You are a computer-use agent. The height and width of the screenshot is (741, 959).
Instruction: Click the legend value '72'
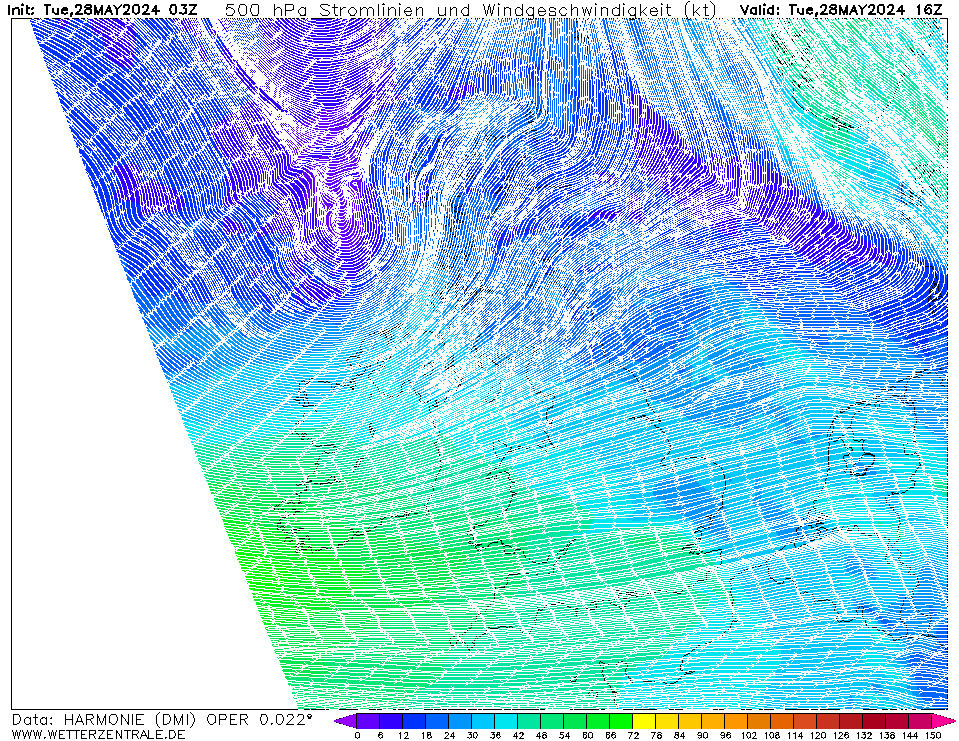coord(633,735)
